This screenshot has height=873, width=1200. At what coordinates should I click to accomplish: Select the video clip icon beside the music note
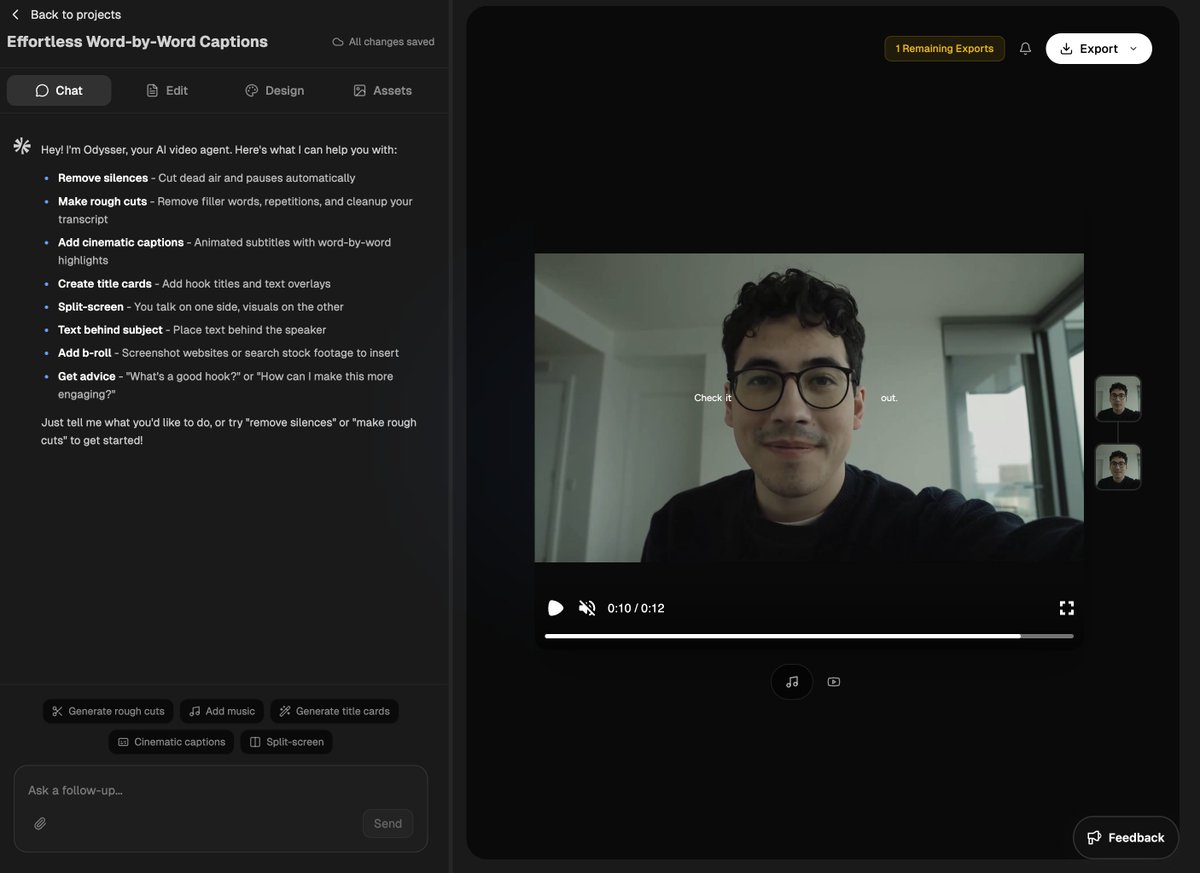(x=833, y=681)
